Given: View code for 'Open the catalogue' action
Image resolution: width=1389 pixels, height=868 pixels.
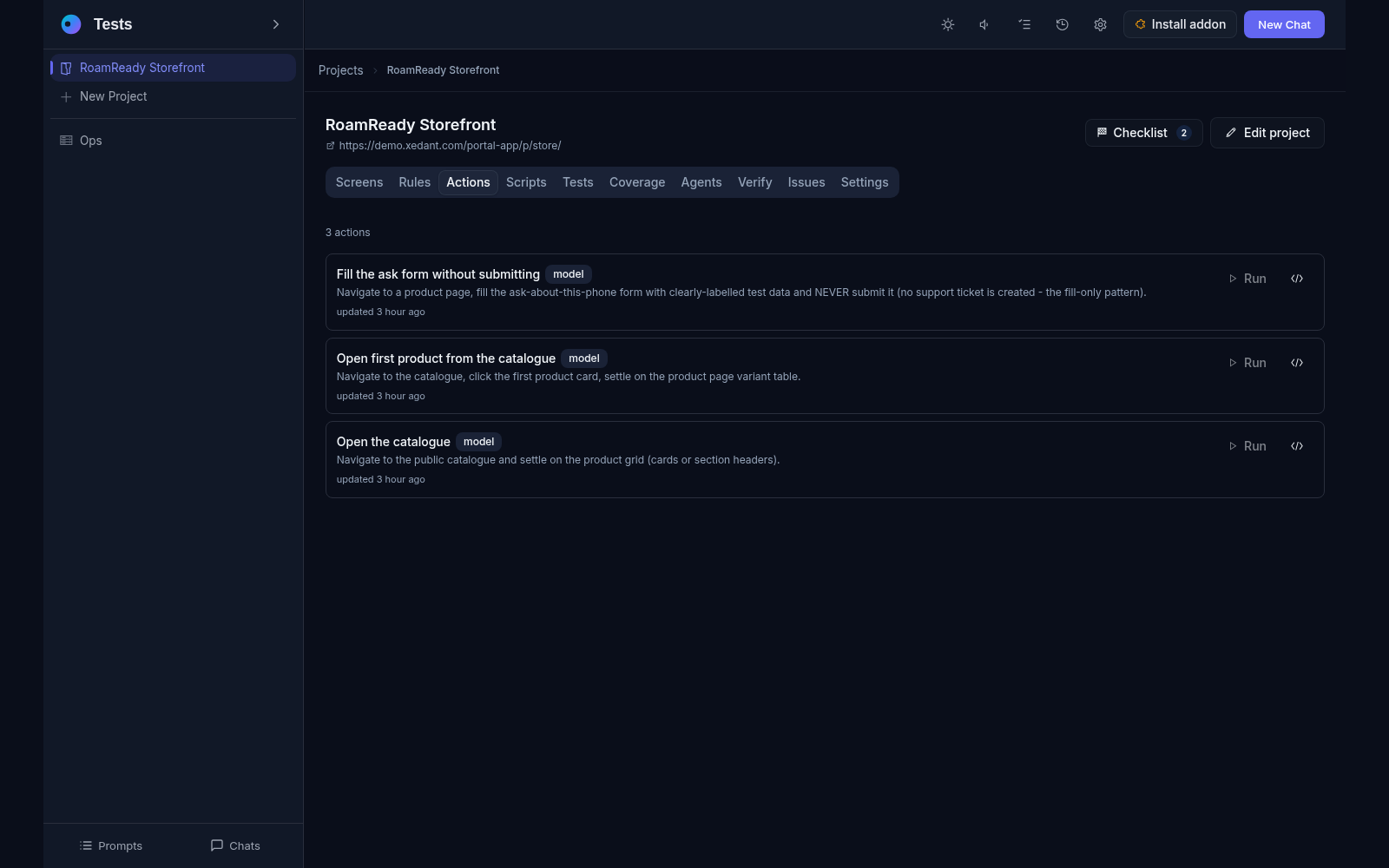Looking at the screenshot, I should pyautogui.click(x=1297, y=446).
